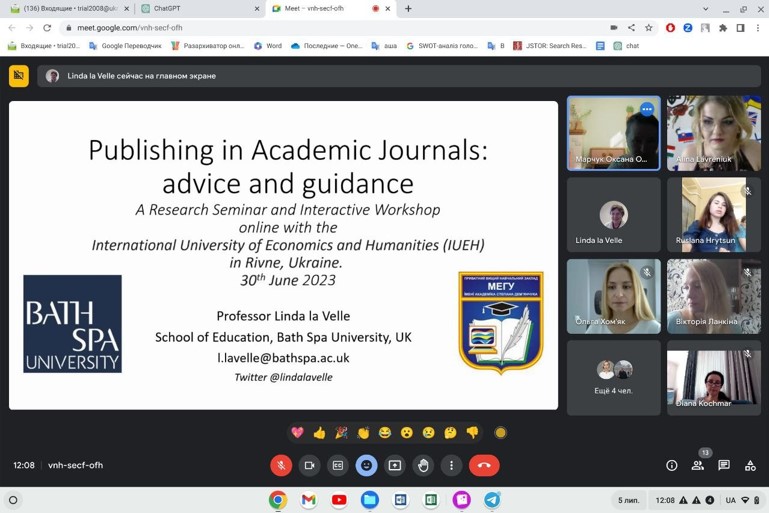This screenshot has width=769, height=513.
Task: Open the JSTOR Search Results bookmark
Action: pyautogui.click(x=550, y=46)
